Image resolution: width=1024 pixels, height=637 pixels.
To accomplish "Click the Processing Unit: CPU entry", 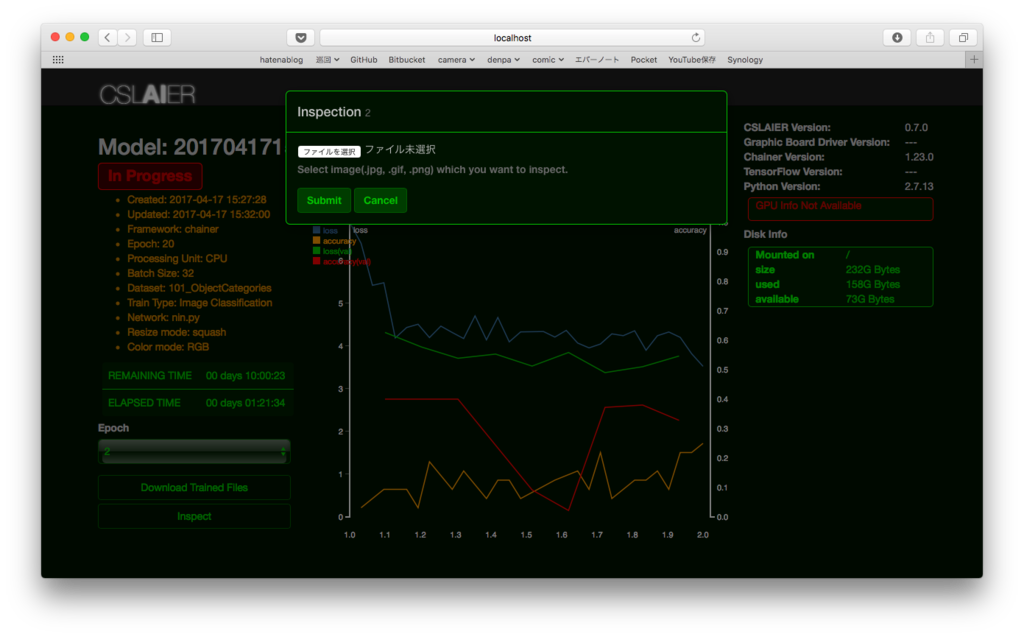I will (x=177, y=259).
